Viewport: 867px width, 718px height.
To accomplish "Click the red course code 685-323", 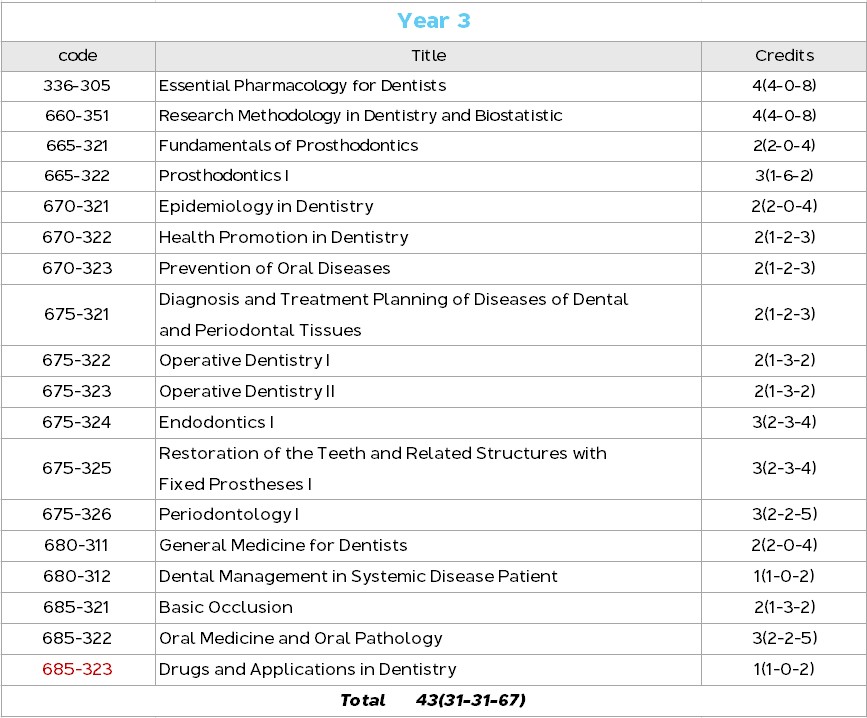I will coord(78,669).
